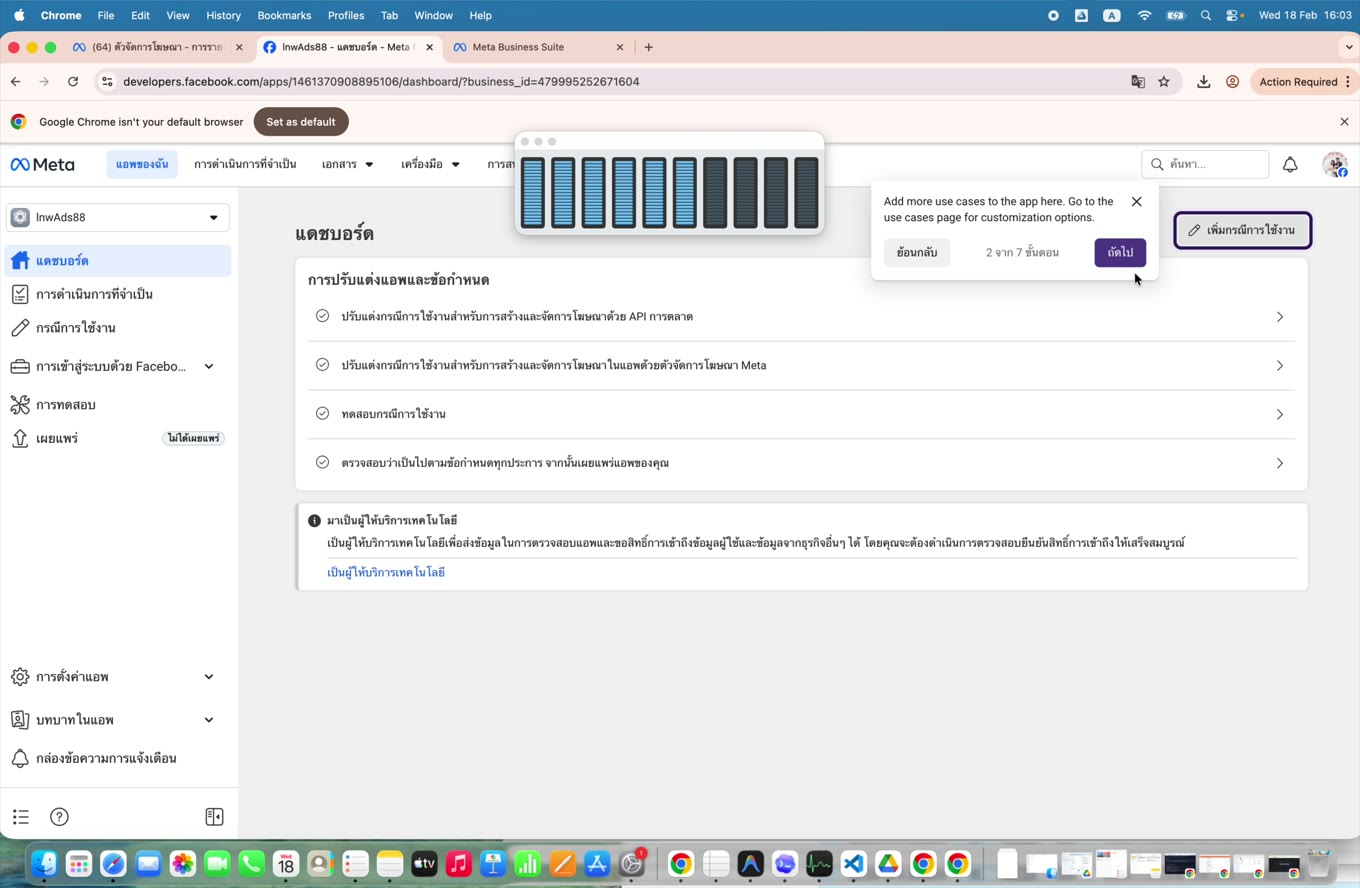Open กล่องข้อความการแจ้งเตือน in sidebar
The image size is (1360, 888).
coord(118,758)
